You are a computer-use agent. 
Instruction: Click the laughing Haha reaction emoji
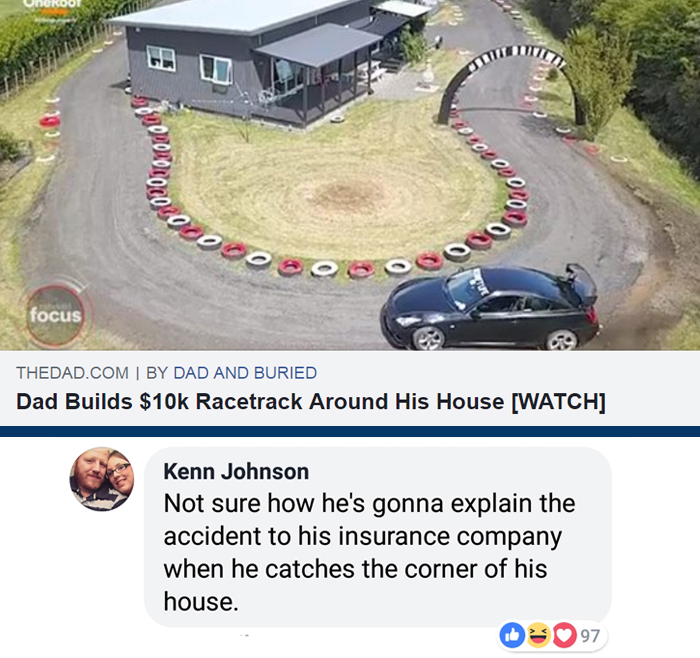[x=538, y=635]
